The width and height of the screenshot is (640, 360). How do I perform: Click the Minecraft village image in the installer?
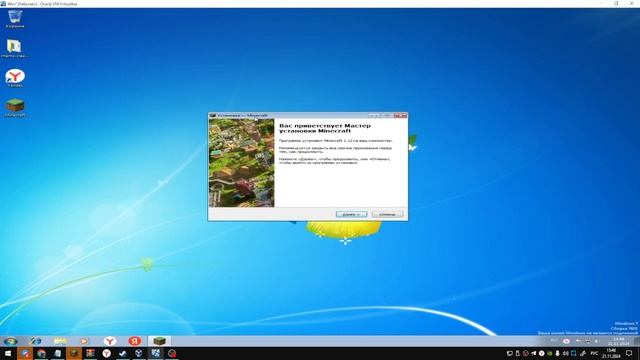[242, 163]
